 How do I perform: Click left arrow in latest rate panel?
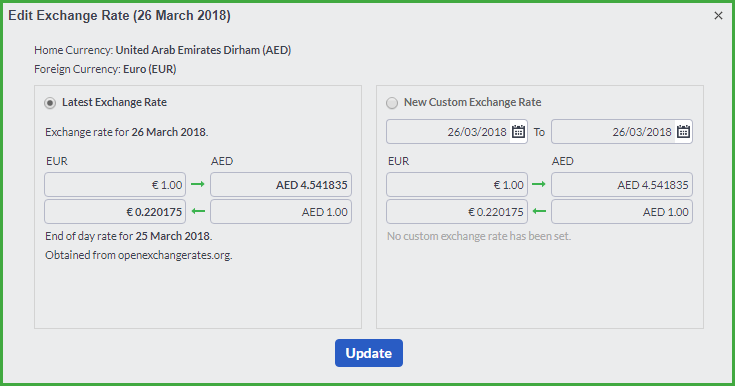[x=198, y=212]
